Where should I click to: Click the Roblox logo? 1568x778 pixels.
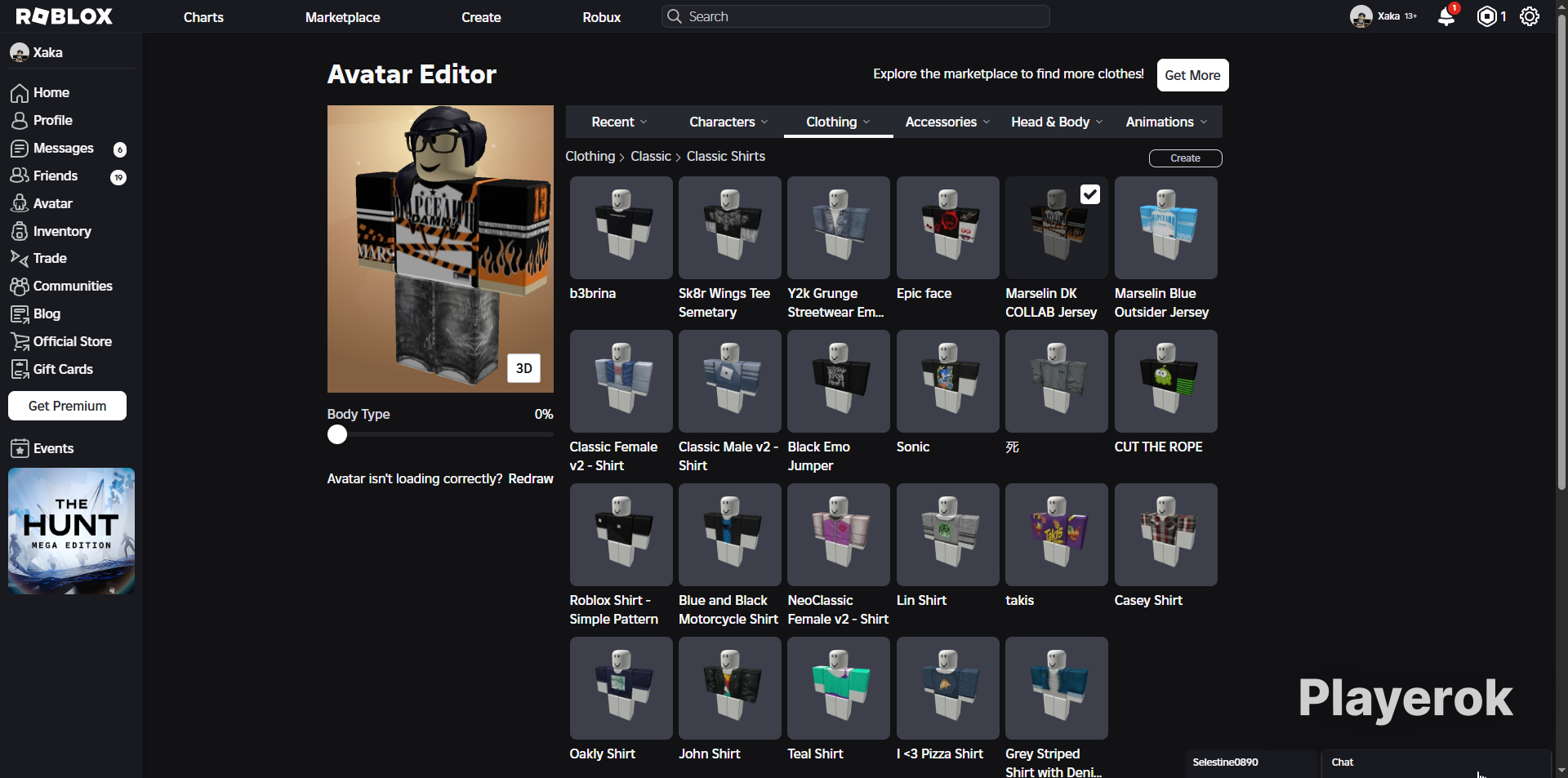65,16
